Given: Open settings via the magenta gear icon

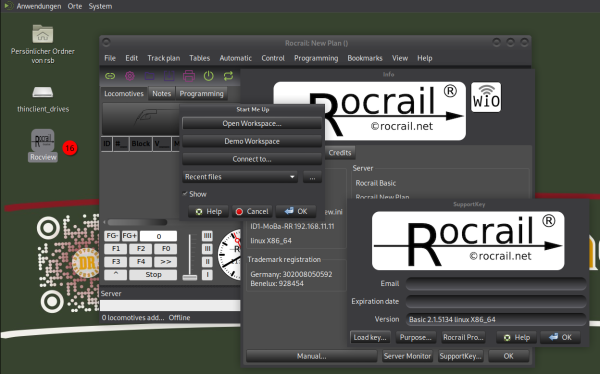Looking at the screenshot, I should click(130, 76).
